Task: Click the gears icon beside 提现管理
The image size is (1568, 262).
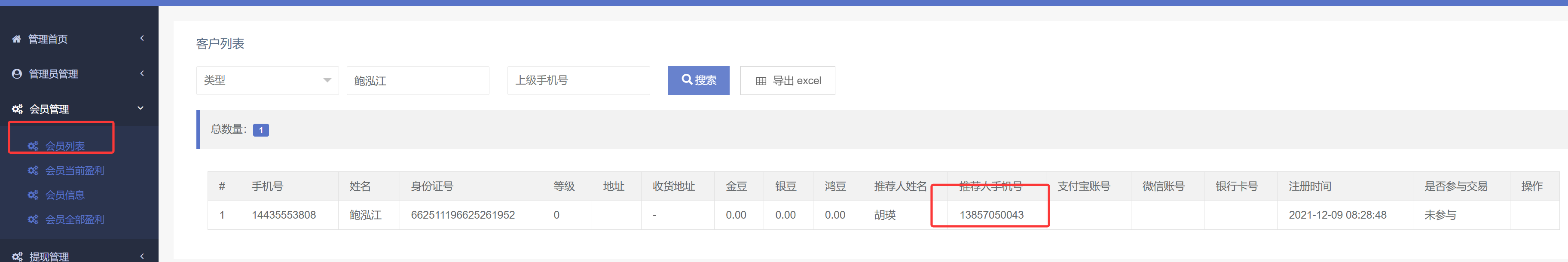Action: click(x=17, y=256)
